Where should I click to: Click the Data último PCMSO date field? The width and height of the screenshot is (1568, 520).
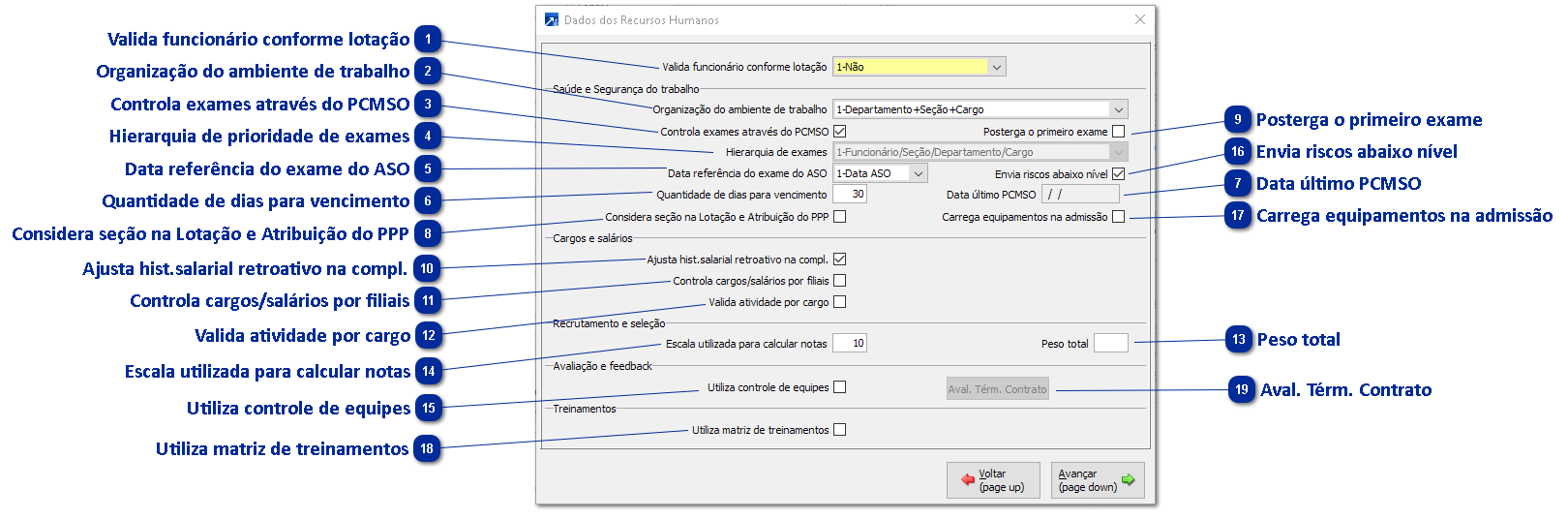(1080, 195)
